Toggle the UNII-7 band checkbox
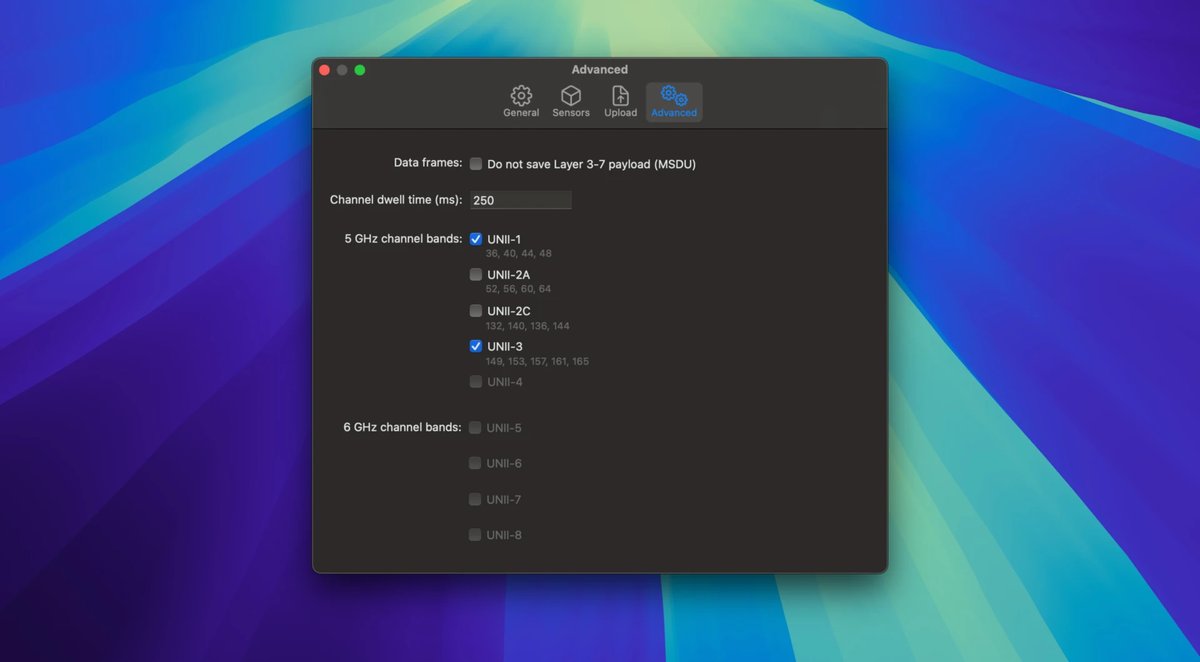Viewport: 1200px width, 662px height. pos(476,499)
